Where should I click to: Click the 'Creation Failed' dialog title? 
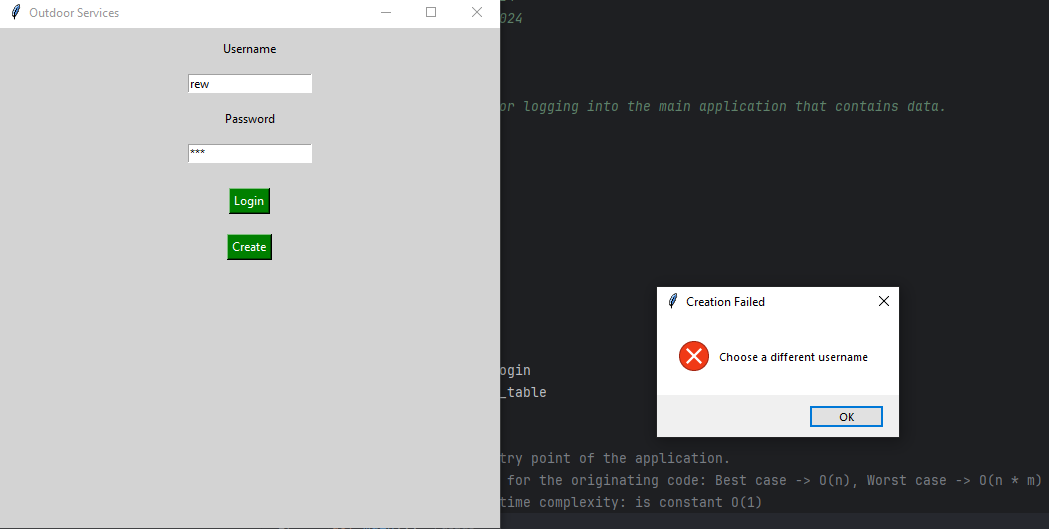(725, 302)
